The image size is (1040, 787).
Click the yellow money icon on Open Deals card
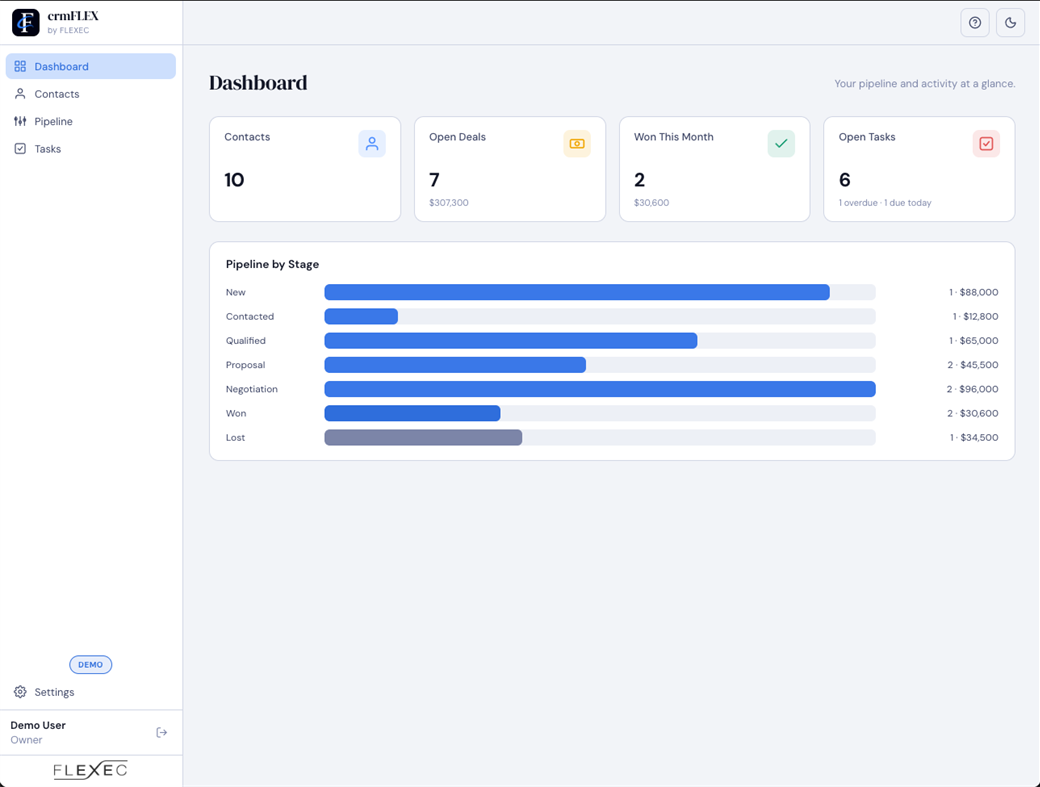click(x=577, y=143)
